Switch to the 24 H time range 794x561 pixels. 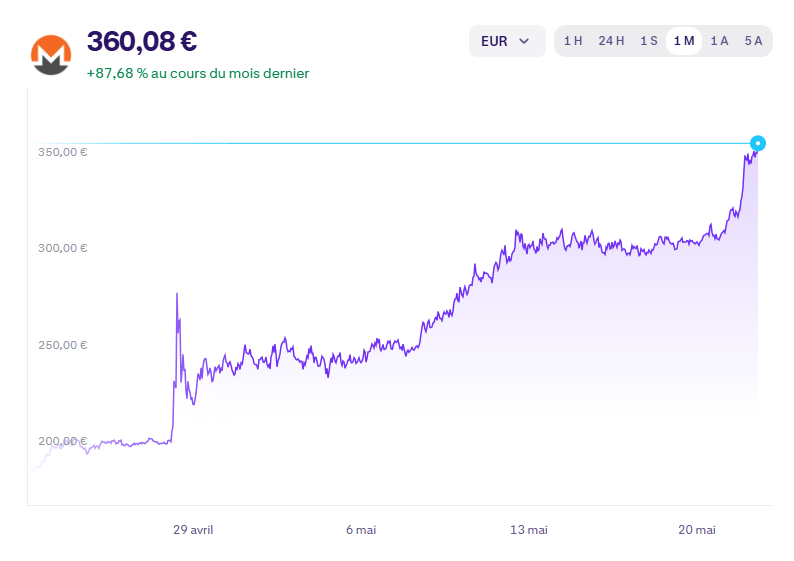(611, 41)
